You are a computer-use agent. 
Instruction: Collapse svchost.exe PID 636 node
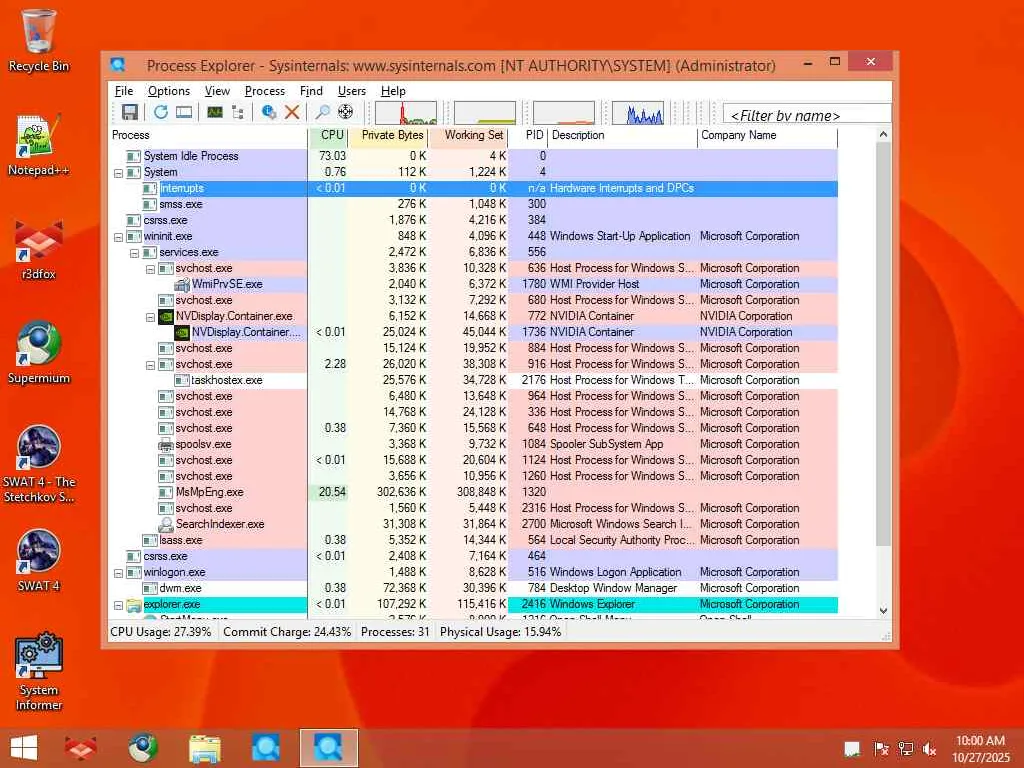150,269
